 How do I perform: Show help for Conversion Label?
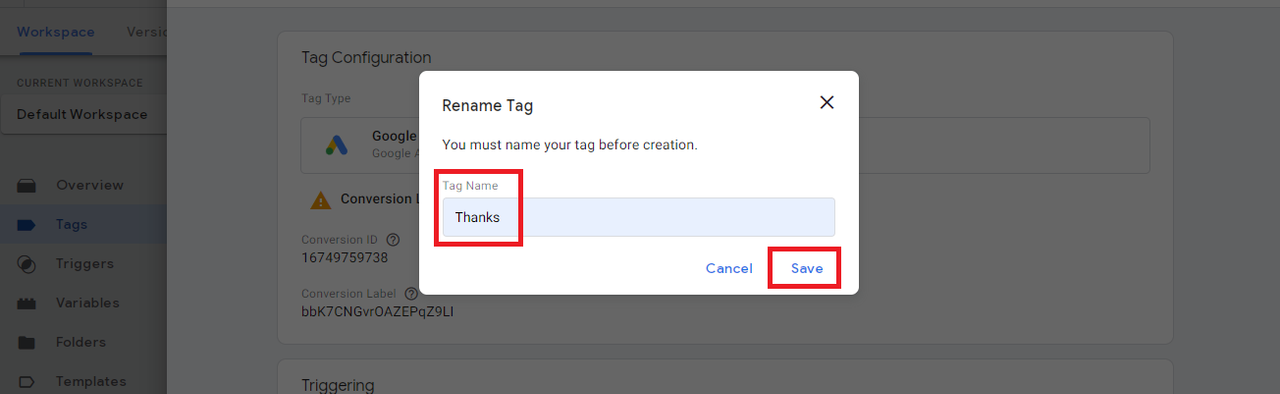(x=412, y=294)
